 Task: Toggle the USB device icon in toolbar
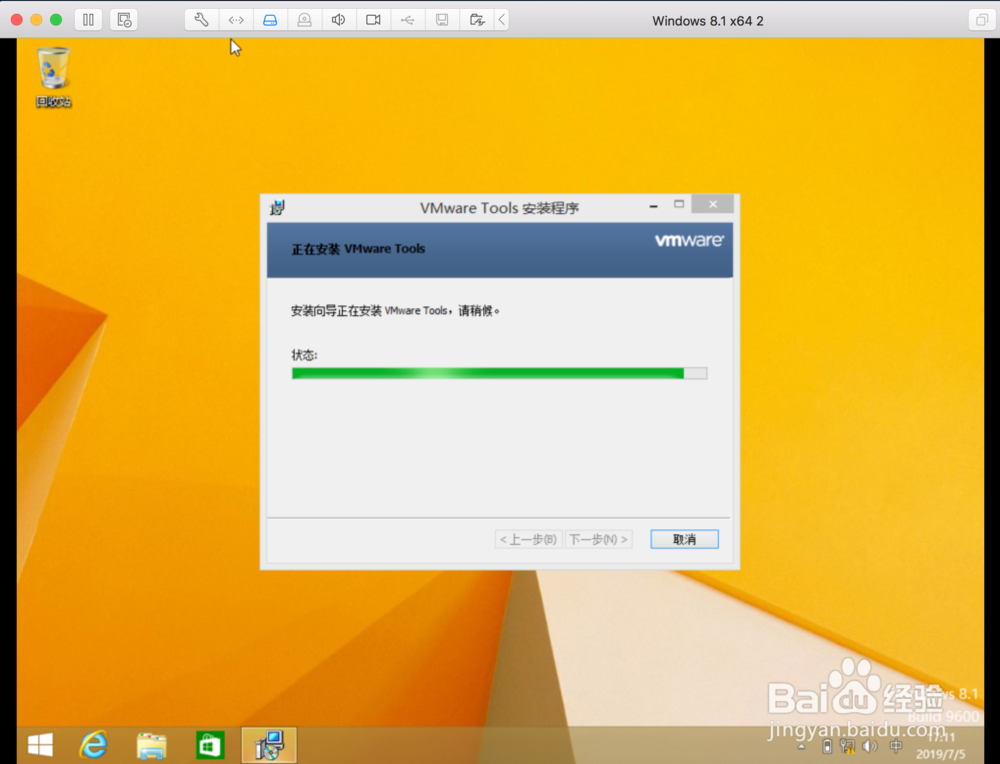click(407, 20)
